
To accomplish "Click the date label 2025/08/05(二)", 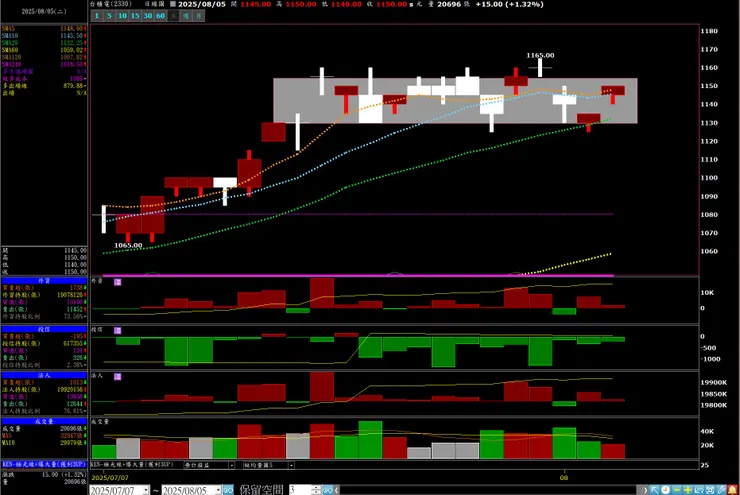I will point(44,11).
